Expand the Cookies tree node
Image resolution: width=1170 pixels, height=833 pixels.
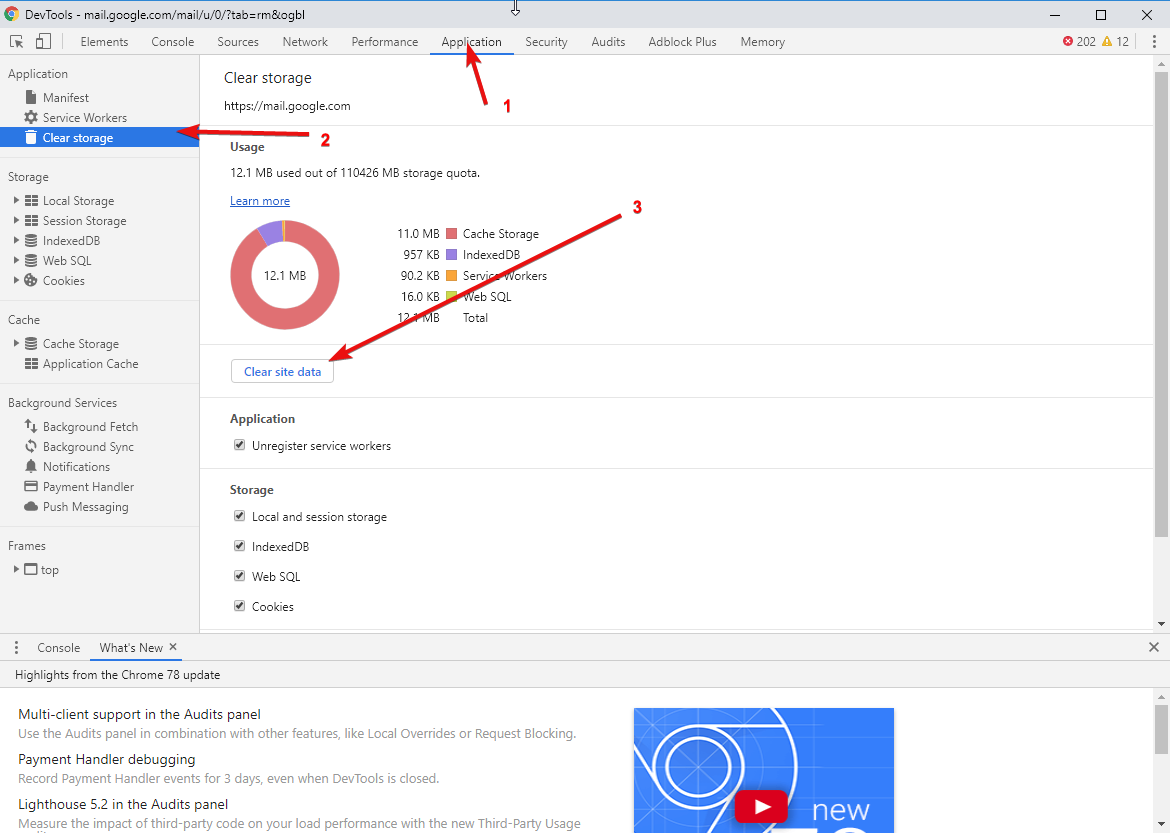pyautogui.click(x=16, y=280)
